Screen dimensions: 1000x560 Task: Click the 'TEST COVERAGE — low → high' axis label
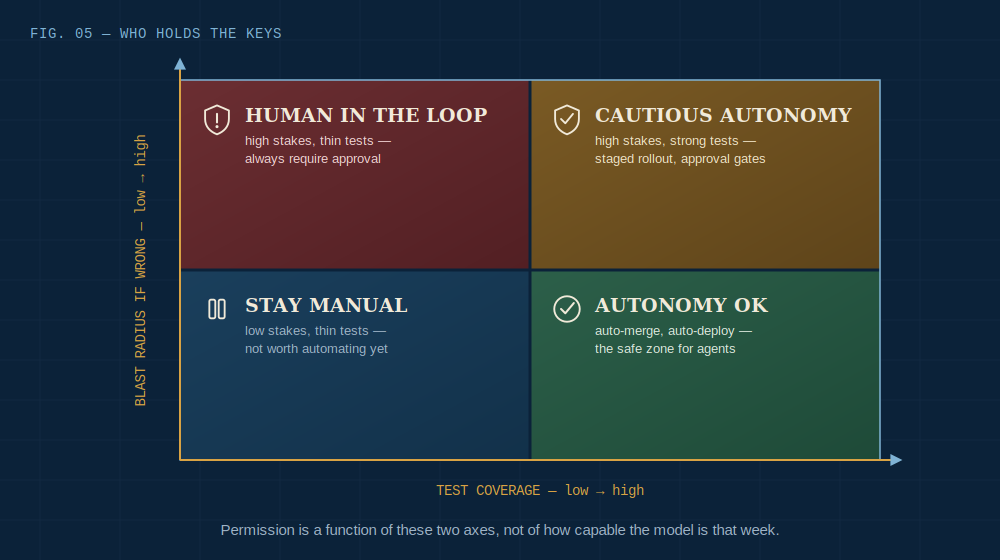click(x=540, y=490)
